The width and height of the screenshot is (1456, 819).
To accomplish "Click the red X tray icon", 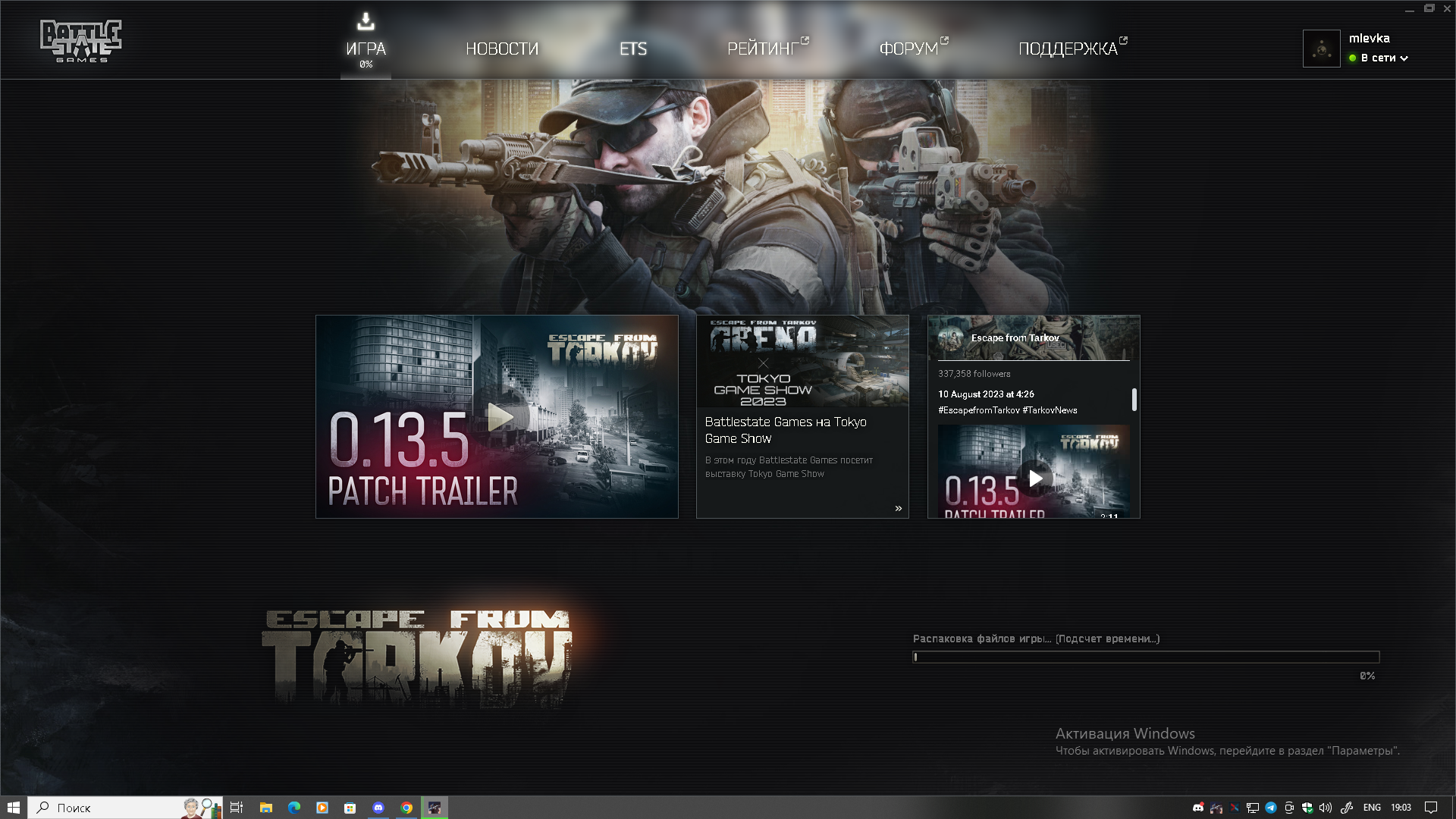I will click(1234, 808).
